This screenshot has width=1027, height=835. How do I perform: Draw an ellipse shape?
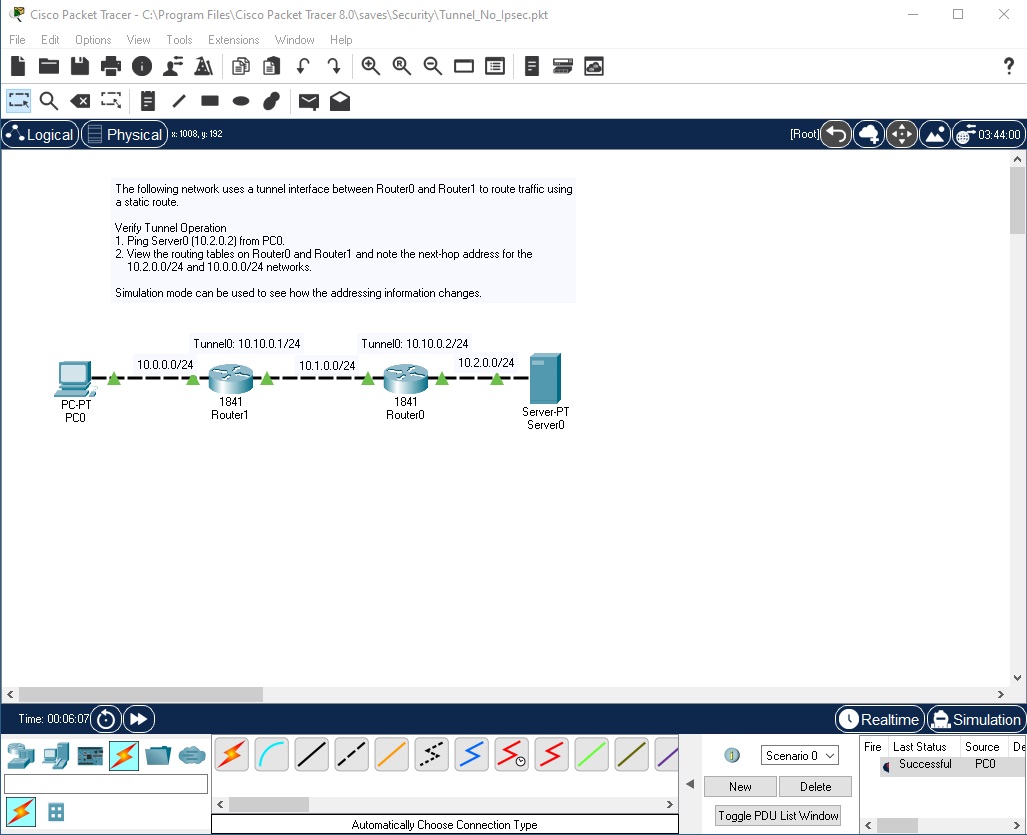click(x=241, y=101)
